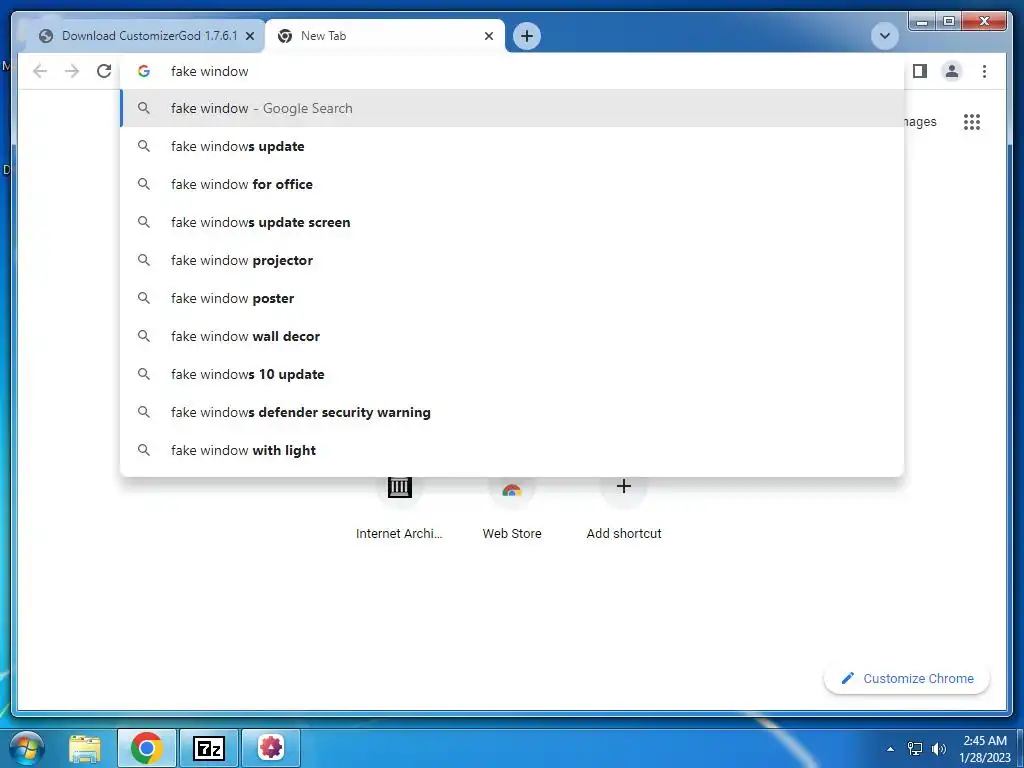Screen dimensions: 1024x768
Task: Select the New Tab tab
Action: [385, 36]
